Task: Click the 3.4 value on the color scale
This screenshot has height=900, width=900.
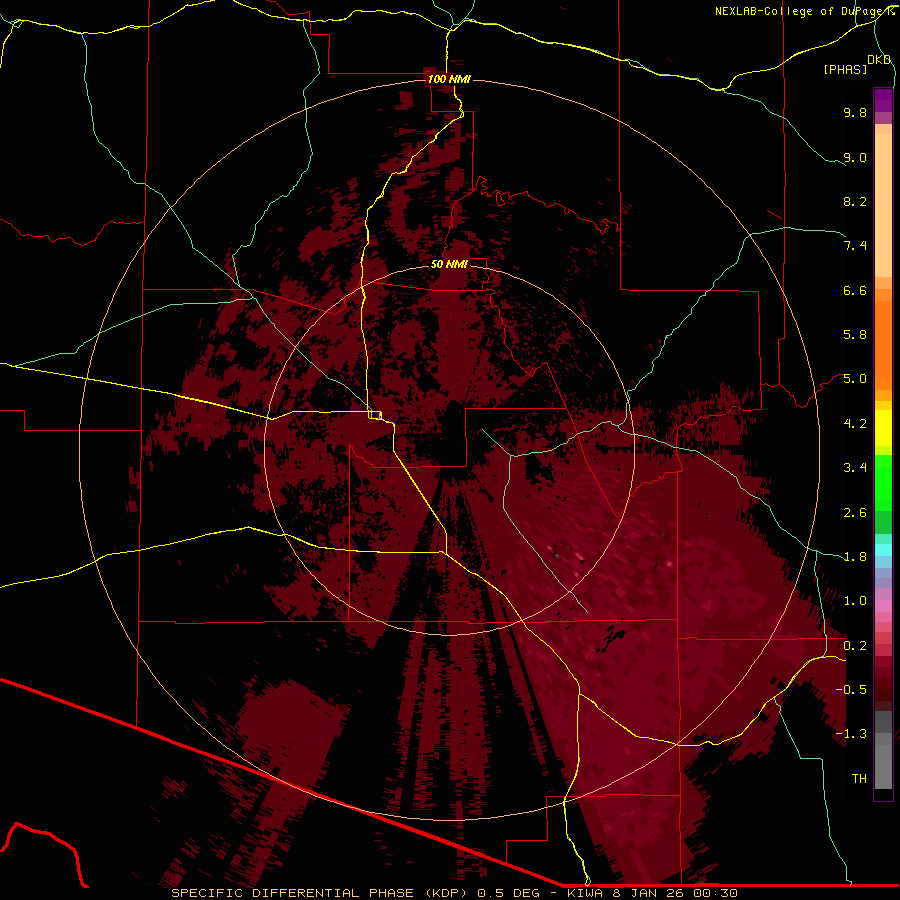Action: [855, 468]
